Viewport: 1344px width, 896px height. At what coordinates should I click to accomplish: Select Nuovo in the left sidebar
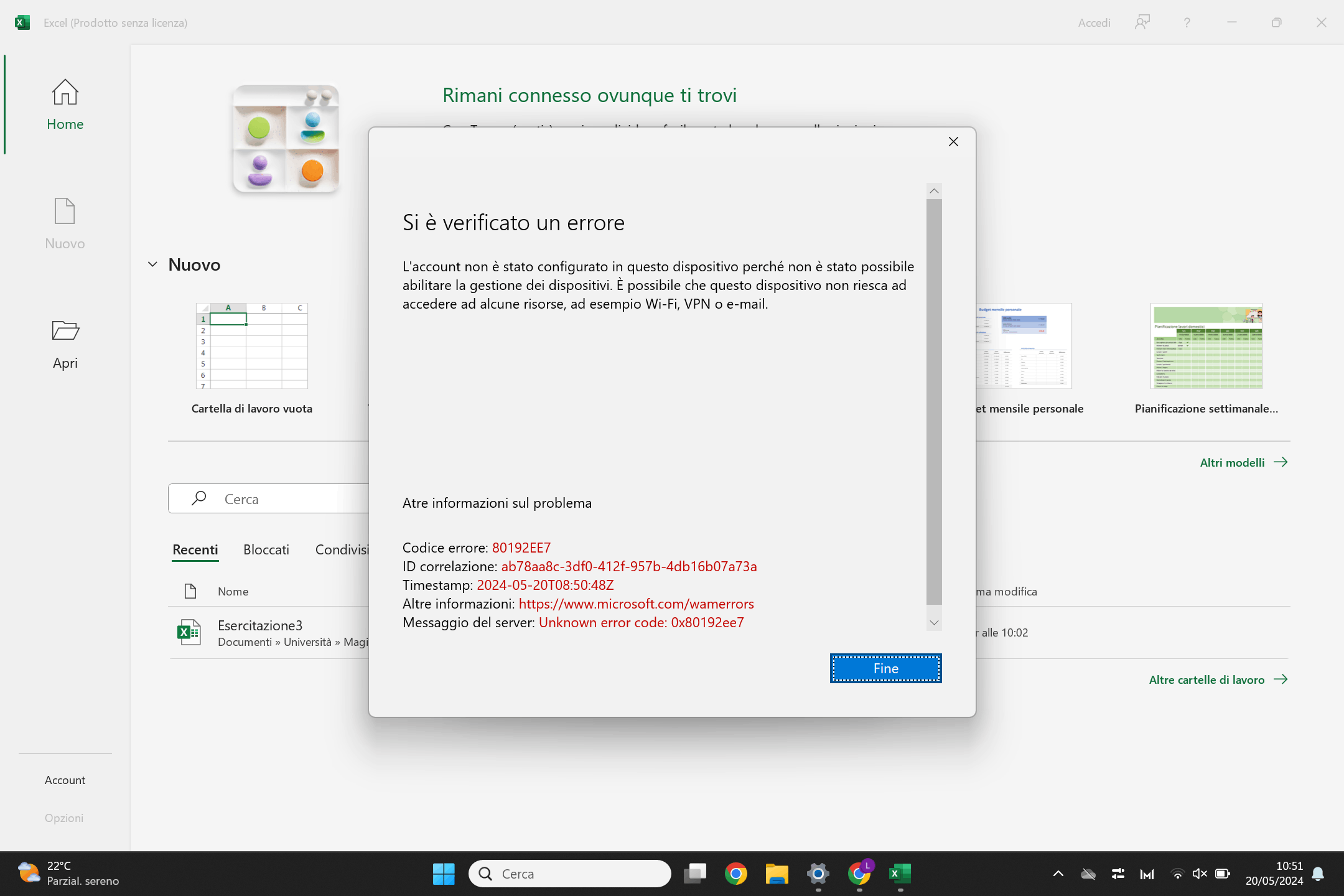coord(65,224)
